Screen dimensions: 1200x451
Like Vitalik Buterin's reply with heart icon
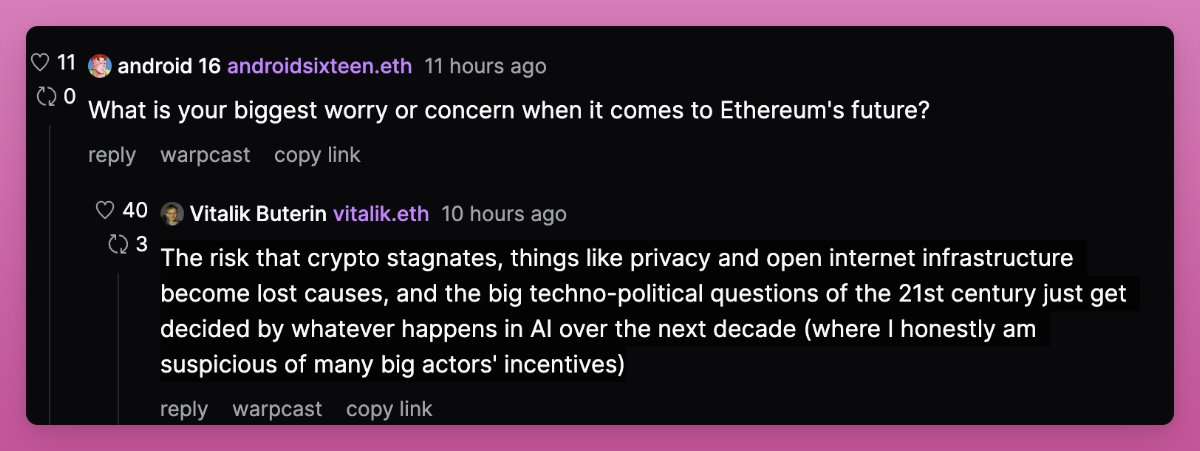(x=105, y=210)
